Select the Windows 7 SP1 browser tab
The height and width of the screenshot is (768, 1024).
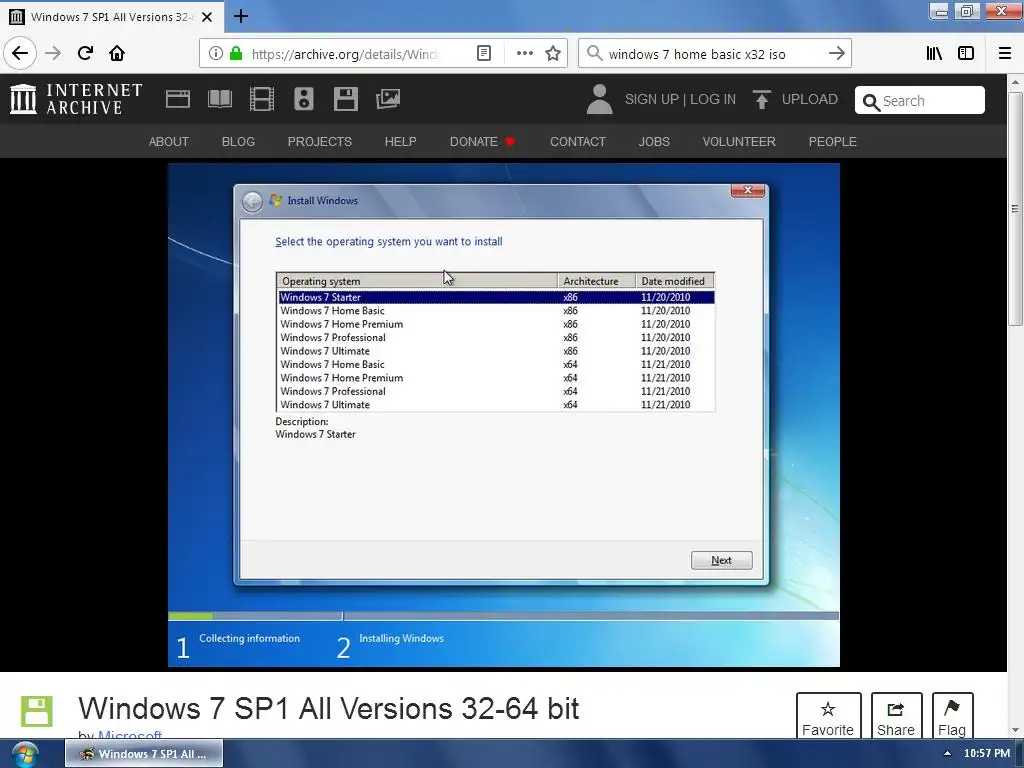tap(112, 17)
